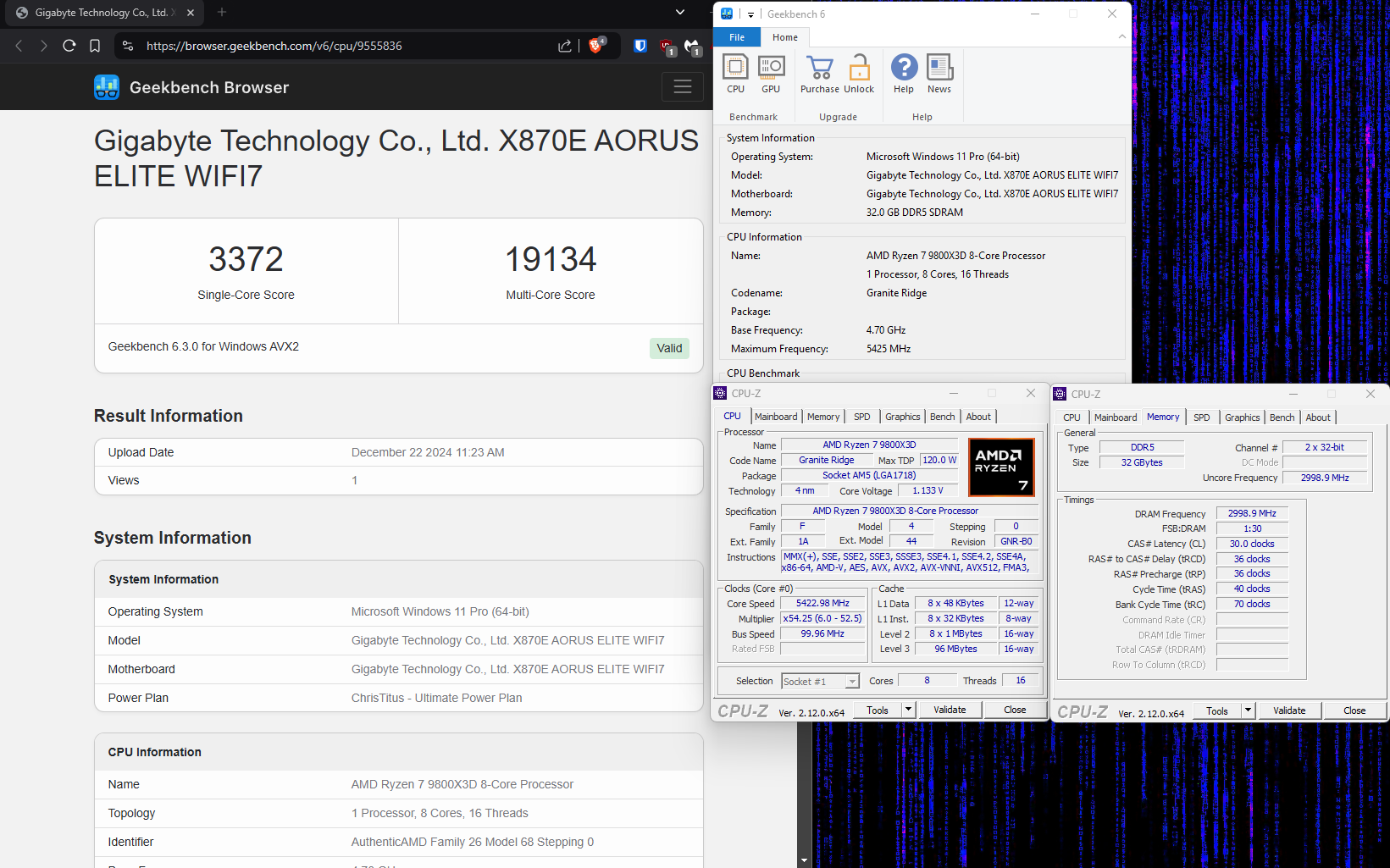Screen dimensions: 1390x868
Task: Click the Unlock padlock icon in Geekbench
Action: click(x=859, y=74)
